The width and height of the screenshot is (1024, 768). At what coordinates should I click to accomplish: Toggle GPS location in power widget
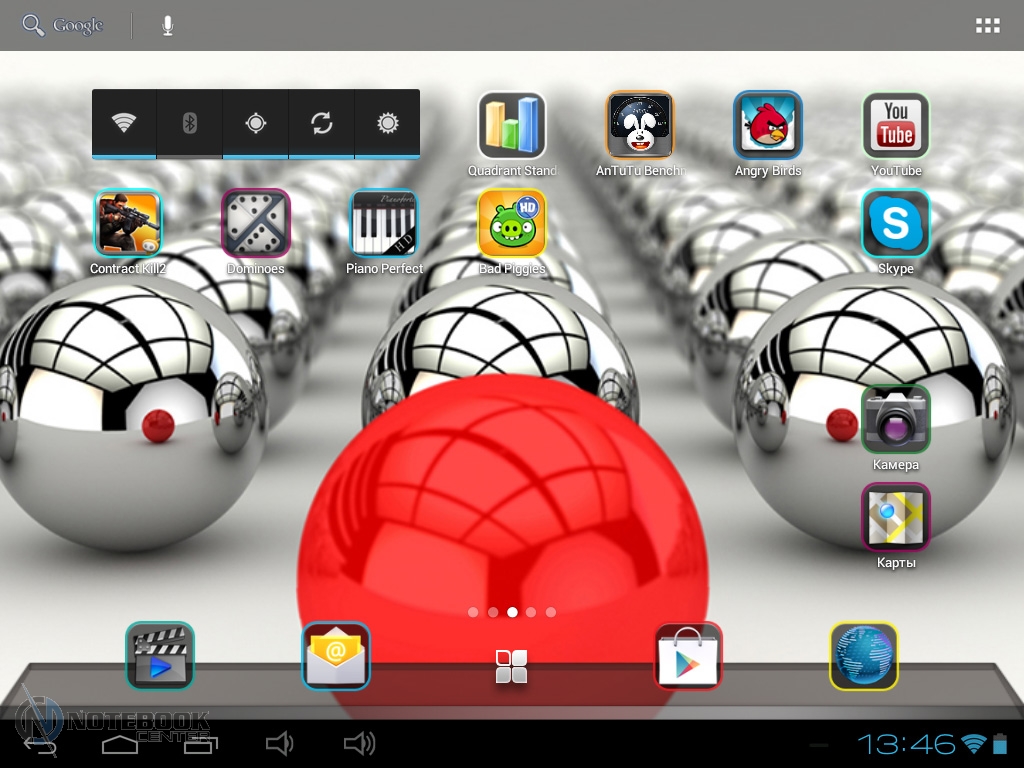[256, 124]
